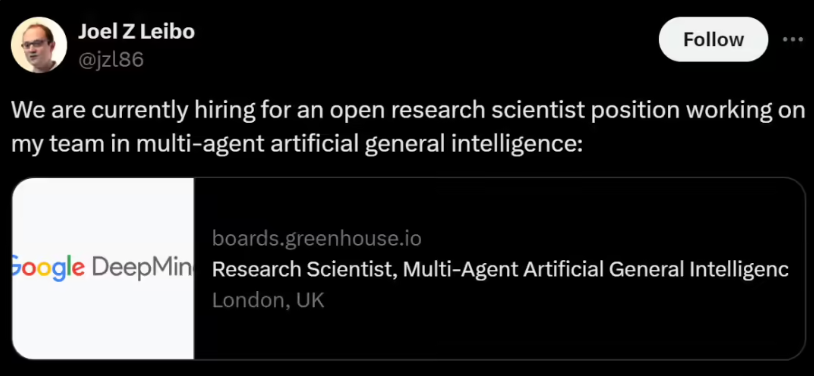Click the colorful Google word in logo

tap(48, 269)
